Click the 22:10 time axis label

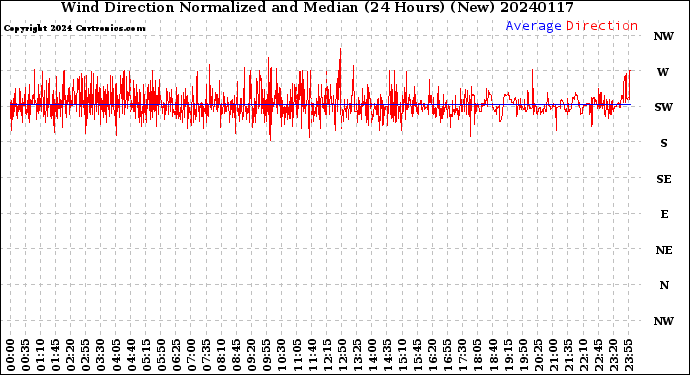pos(583,355)
